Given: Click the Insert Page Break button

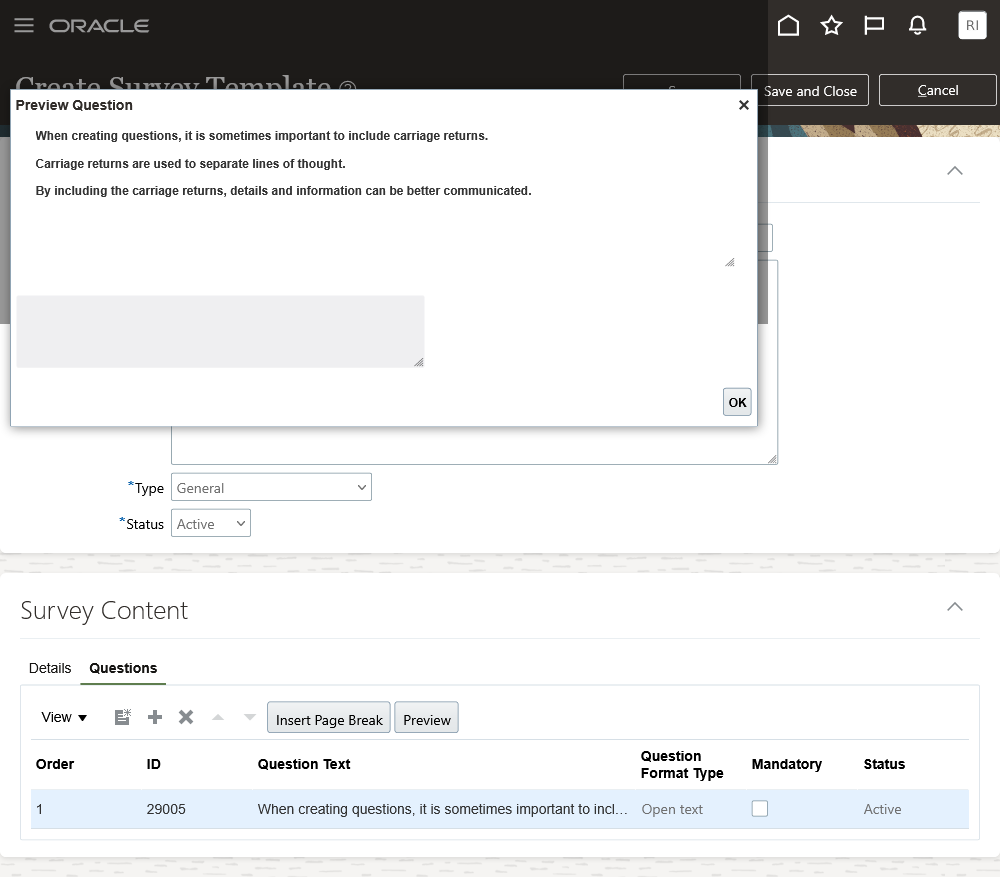Looking at the screenshot, I should click(329, 719).
